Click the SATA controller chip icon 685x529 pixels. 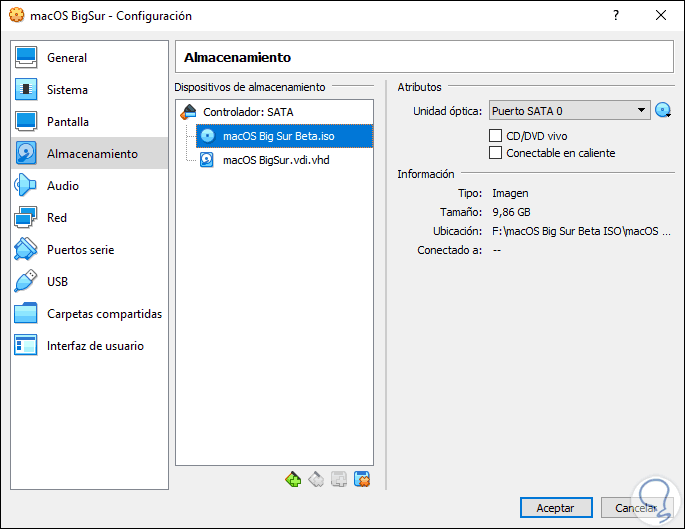tap(190, 113)
